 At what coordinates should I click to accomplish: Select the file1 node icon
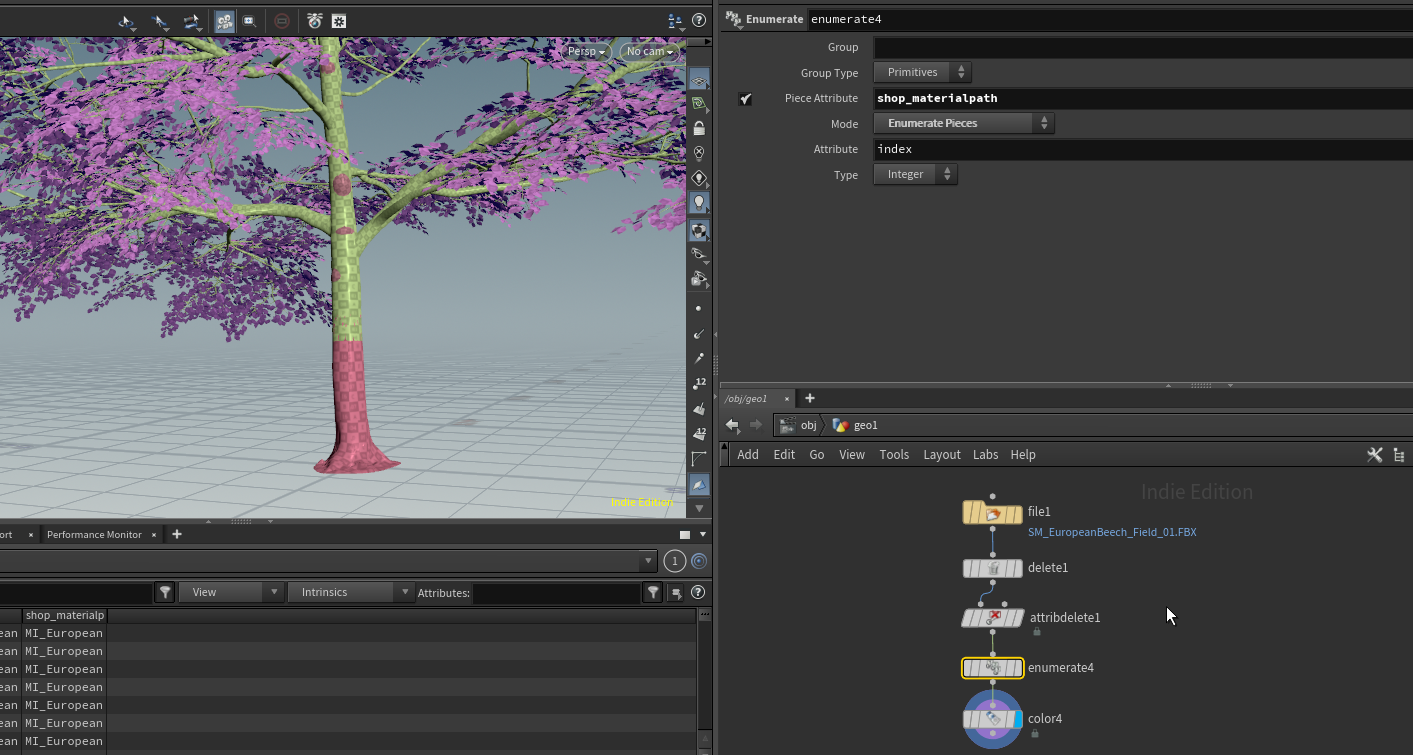992,514
